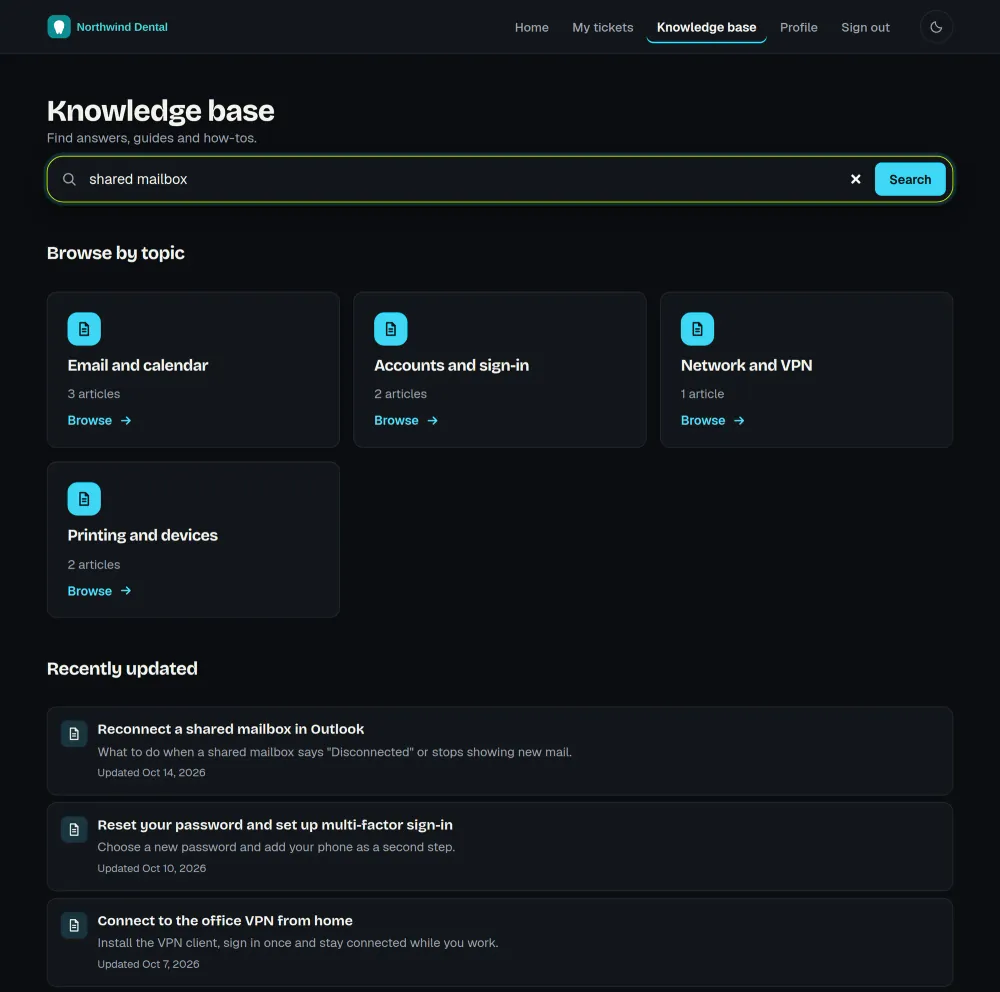Click the arrow next to Accounts and sign-in Browse

[432, 420]
